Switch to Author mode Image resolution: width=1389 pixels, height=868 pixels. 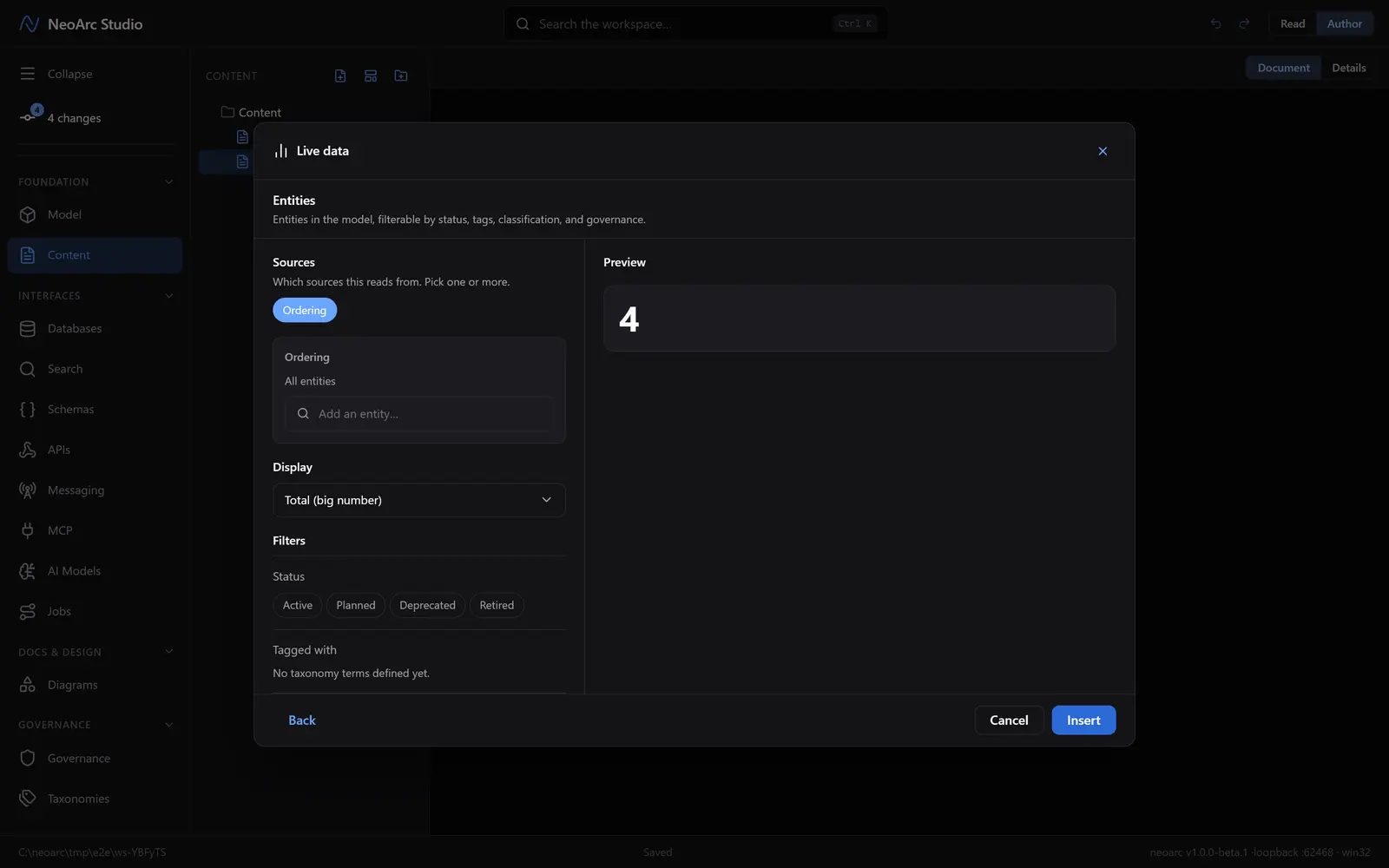1345,24
